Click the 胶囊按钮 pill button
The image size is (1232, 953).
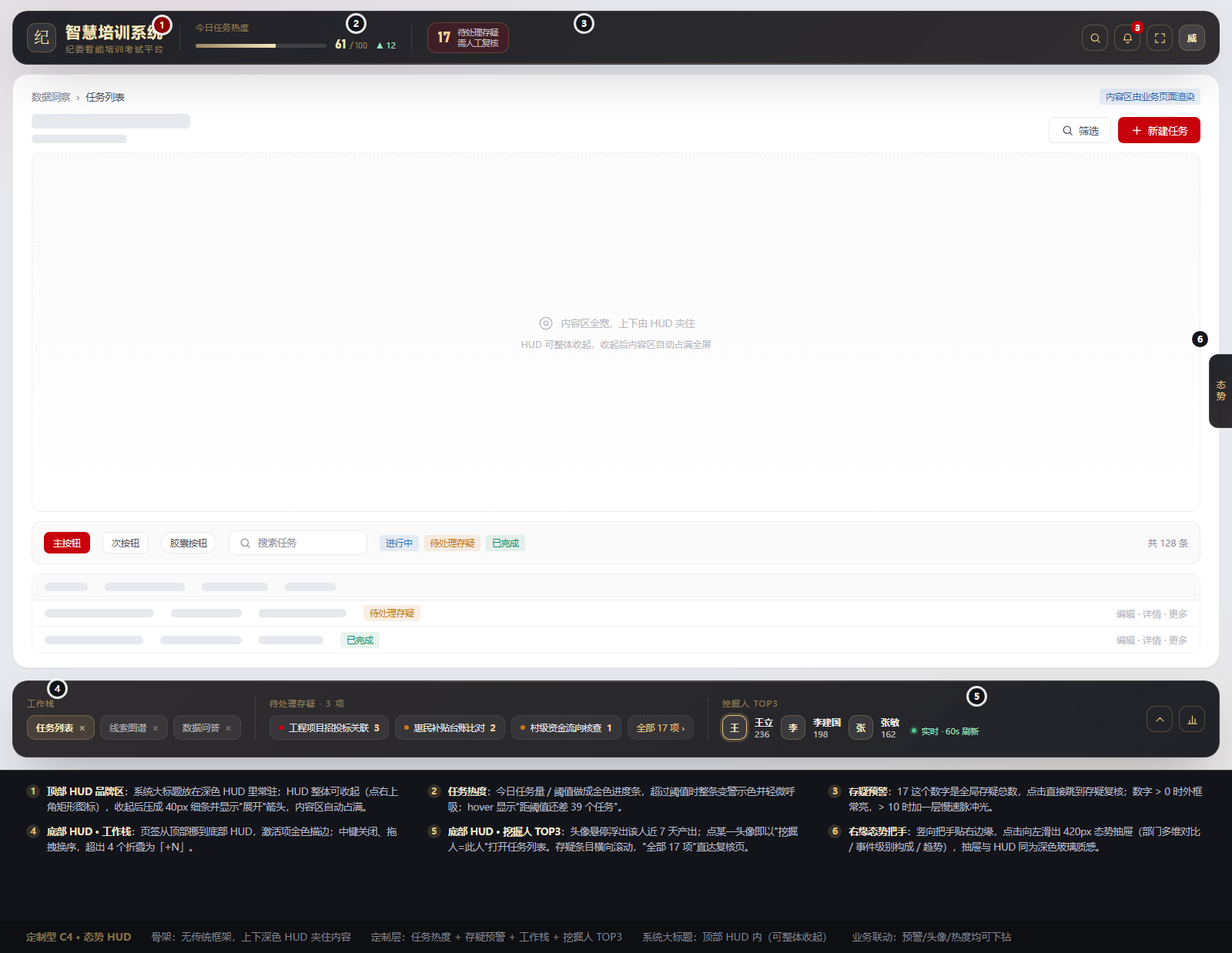click(x=189, y=543)
